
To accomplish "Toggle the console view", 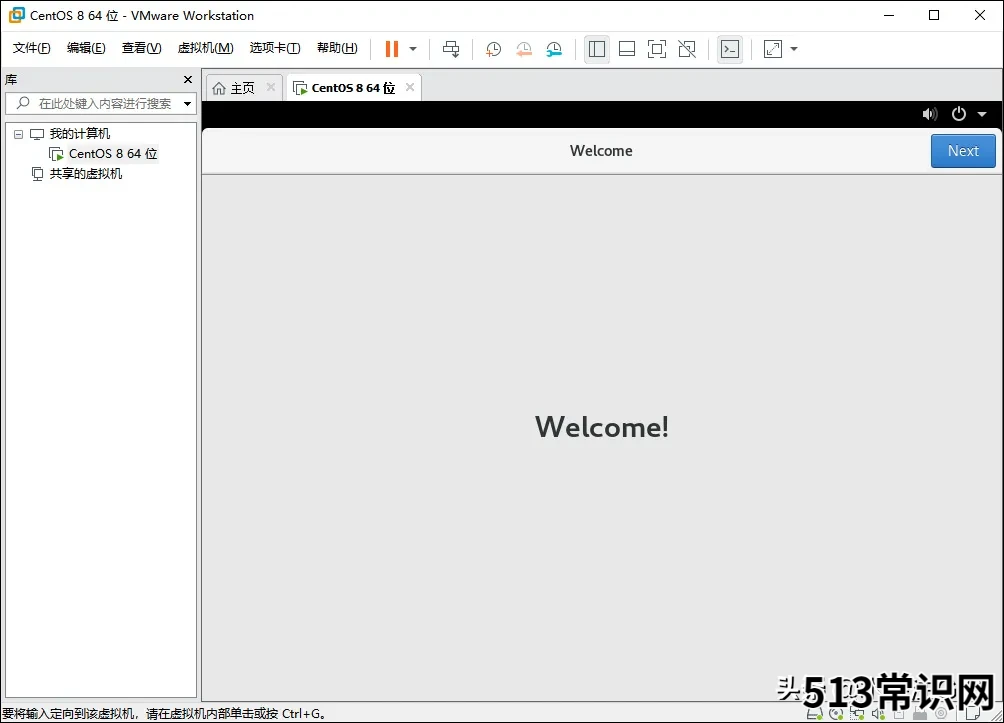I will 730,49.
